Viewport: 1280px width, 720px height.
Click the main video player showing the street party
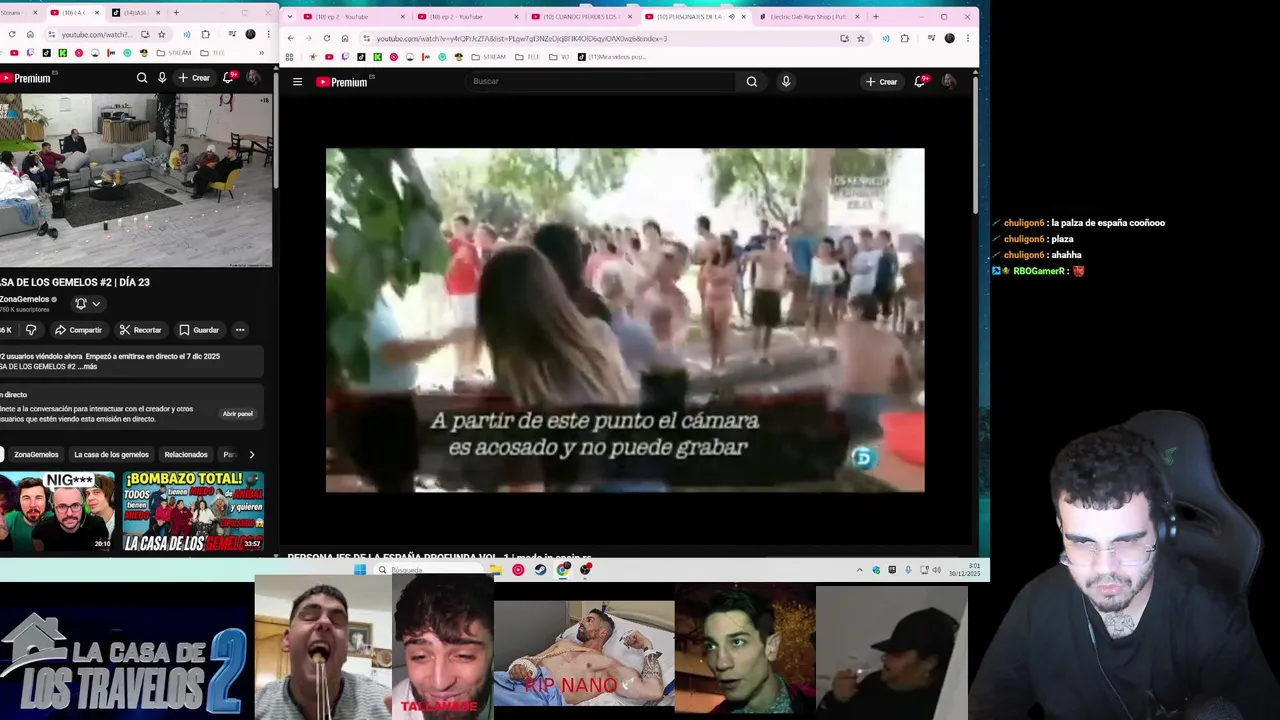(x=625, y=320)
